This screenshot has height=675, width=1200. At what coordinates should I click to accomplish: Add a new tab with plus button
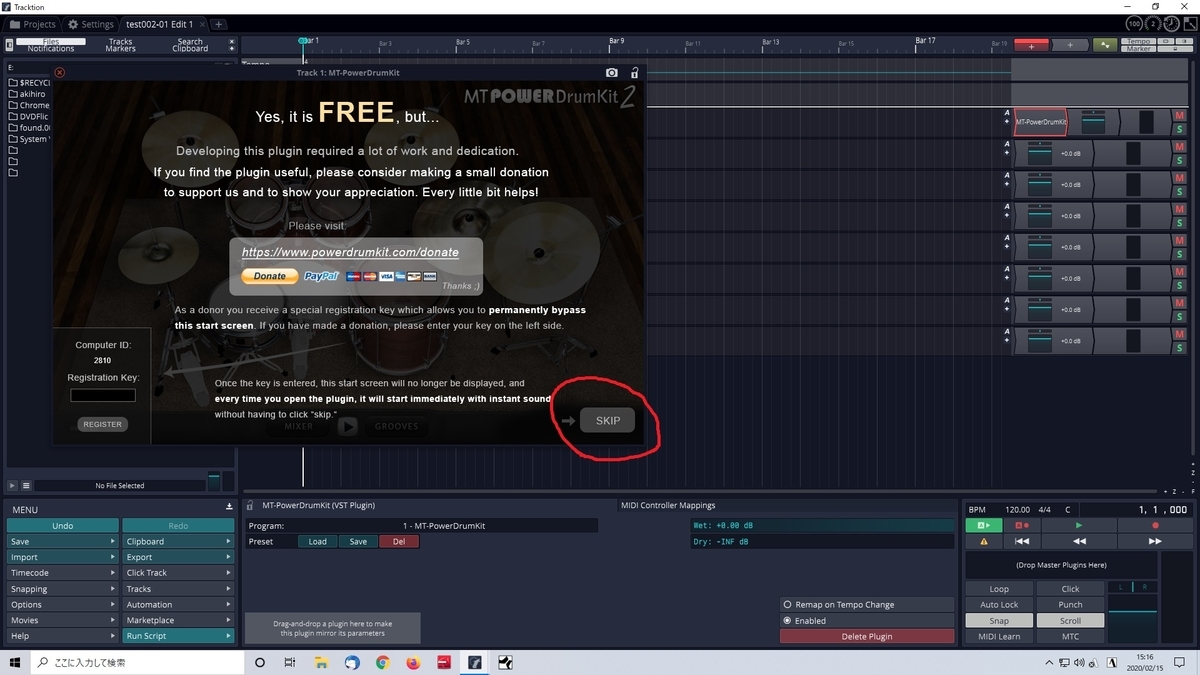pos(219,24)
